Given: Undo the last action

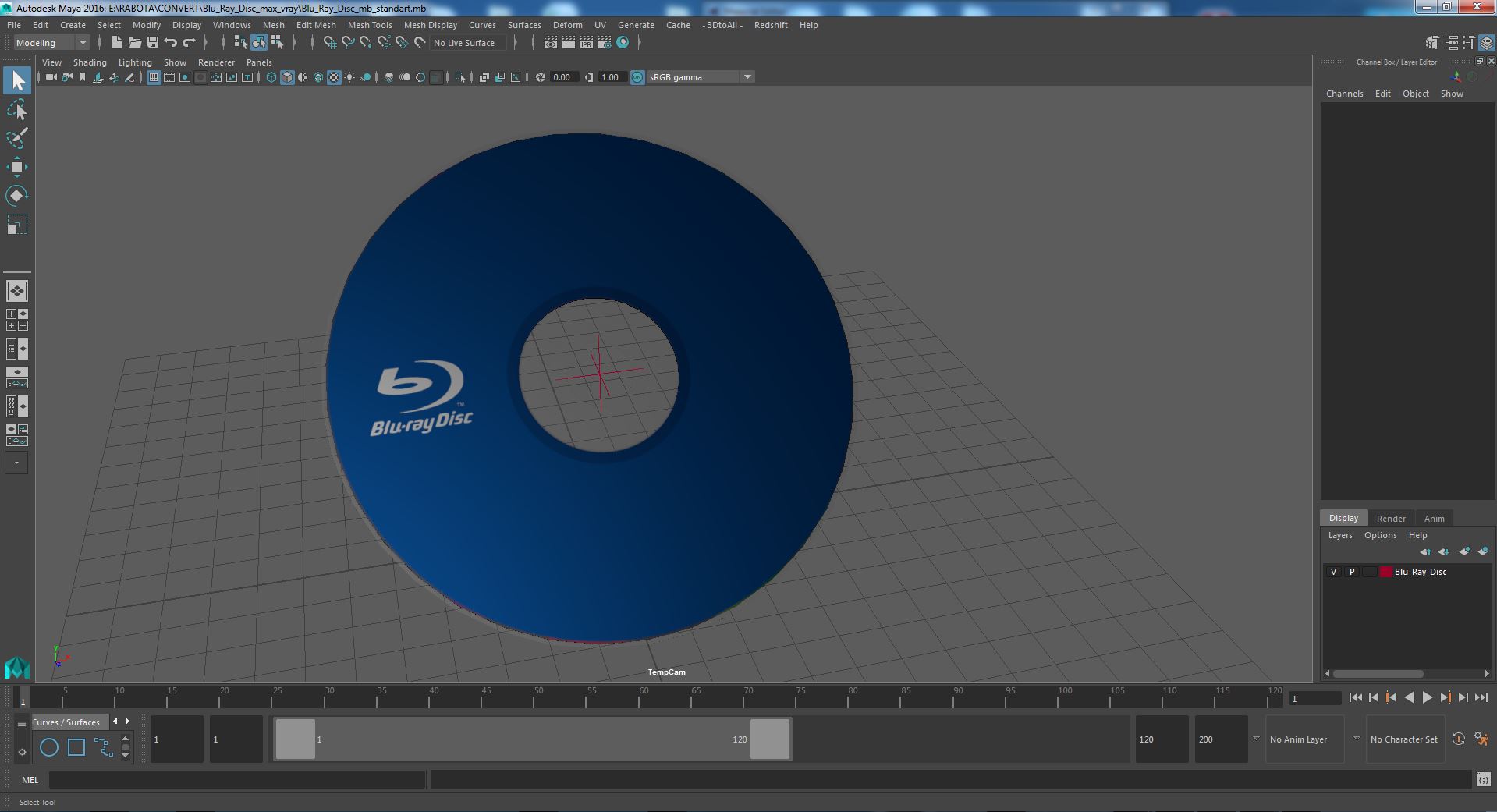Looking at the screenshot, I should click(171, 43).
